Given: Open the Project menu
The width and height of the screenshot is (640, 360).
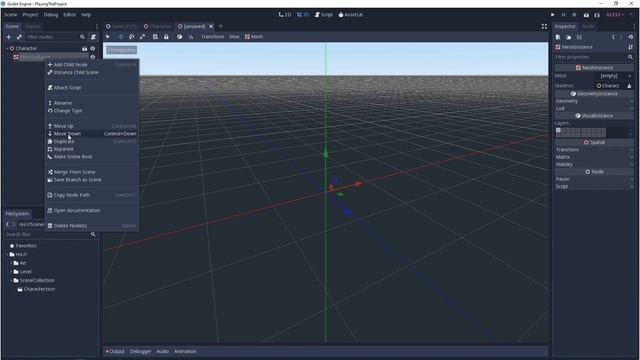Looking at the screenshot, I should pos(30,15).
